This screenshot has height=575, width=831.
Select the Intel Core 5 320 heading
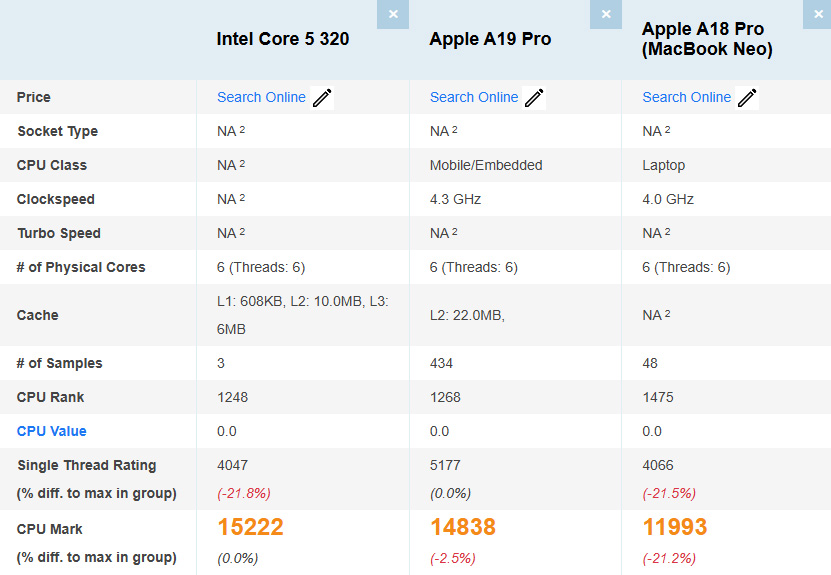[x=283, y=39]
